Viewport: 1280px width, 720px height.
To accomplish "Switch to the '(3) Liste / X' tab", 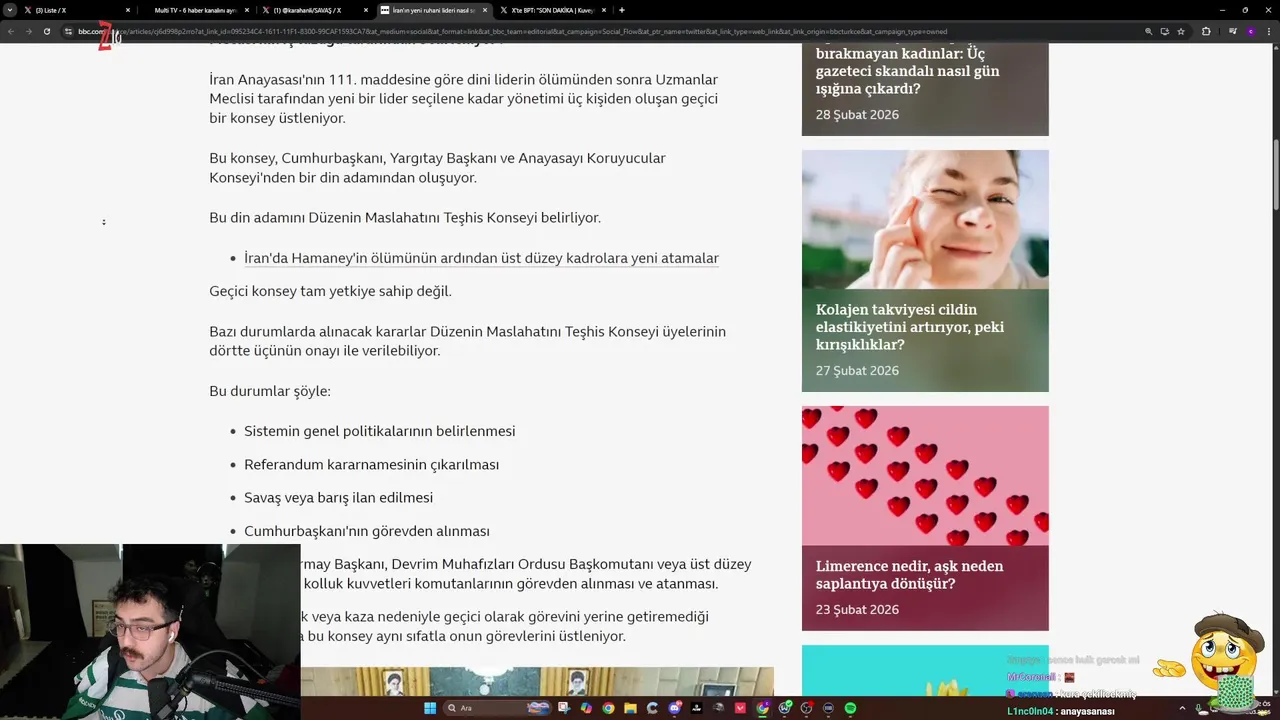I will click(76, 10).
